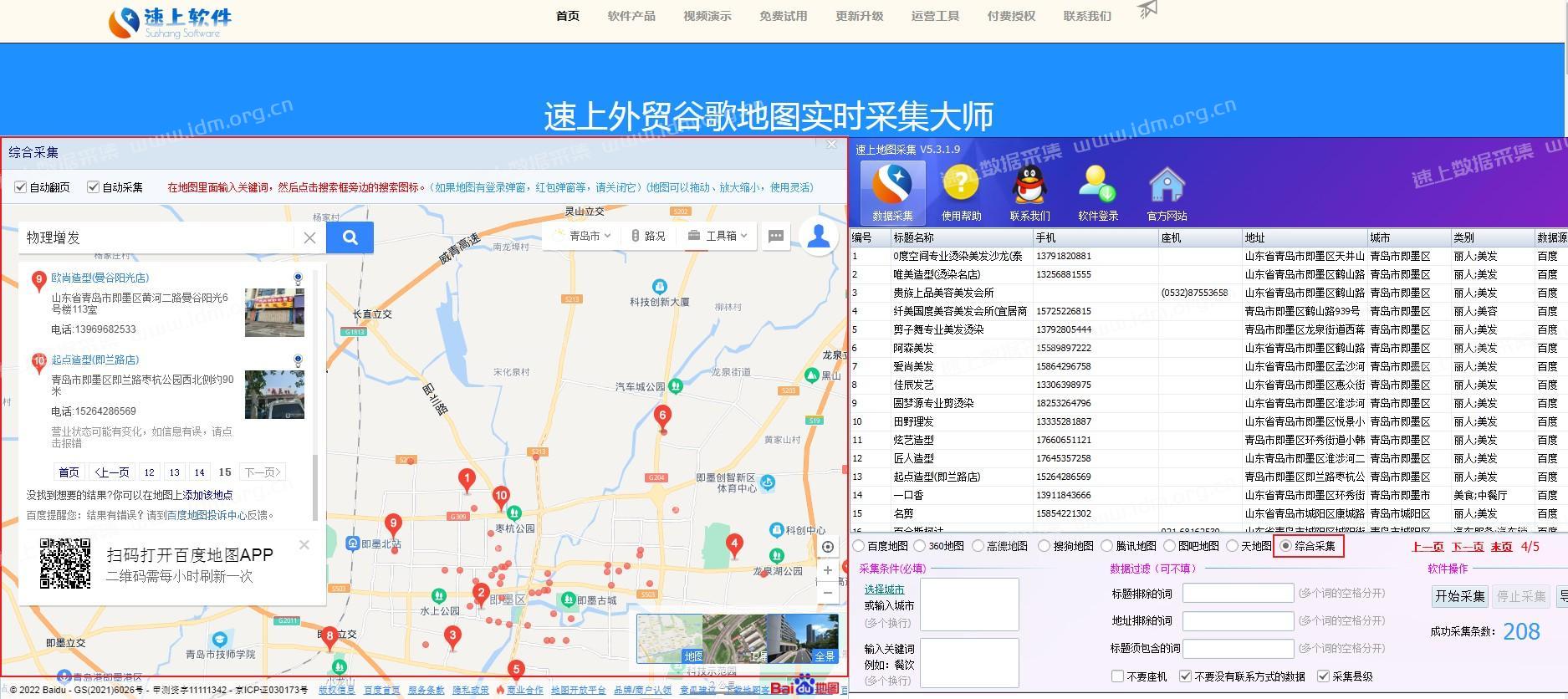Image resolution: width=1568 pixels, height=699 pixels.
Task: Click the paper plane icon in navigation
Action: pos(1148,10)
